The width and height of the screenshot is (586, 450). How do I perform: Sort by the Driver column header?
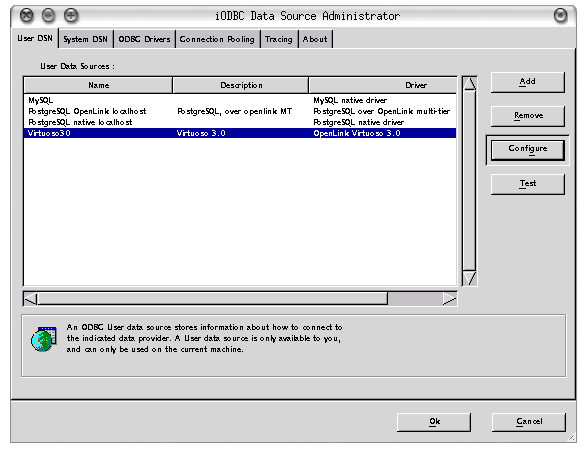(x=383, y=85)
